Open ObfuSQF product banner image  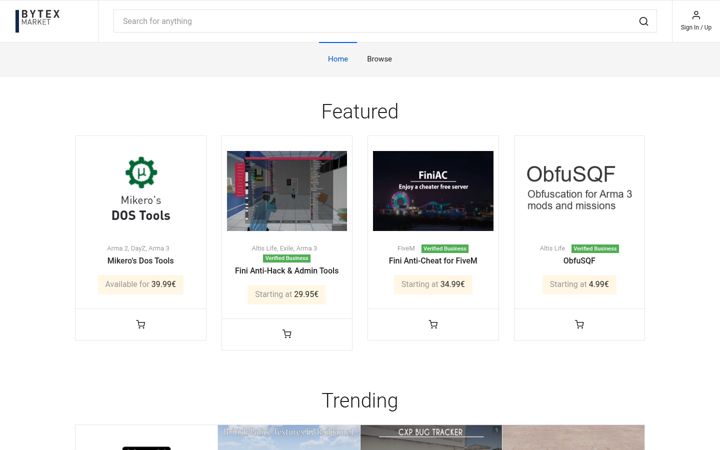pyautogui.click(x=579, y=191)
